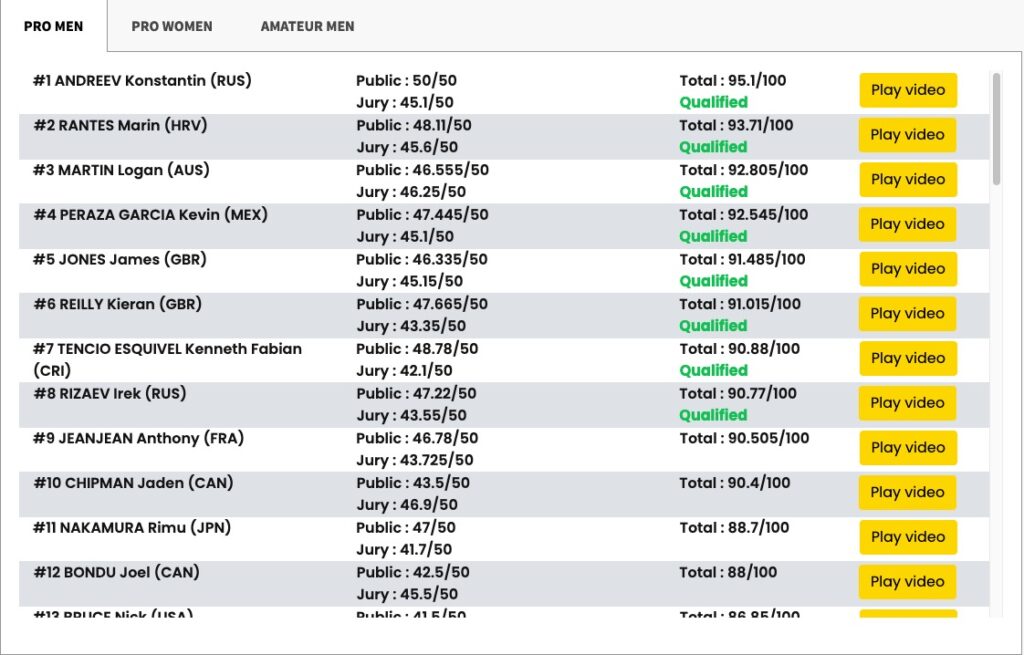Click the #12 BONDU Joel (CAN) row name

[x=116, y=573]
